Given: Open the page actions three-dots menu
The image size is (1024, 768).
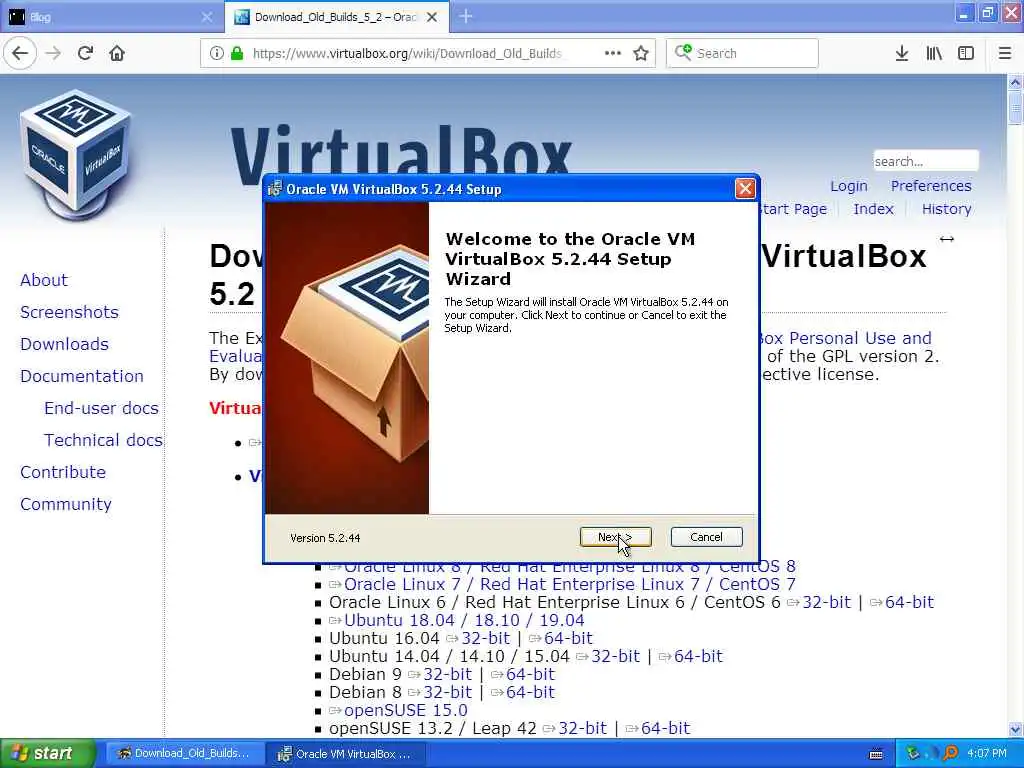Looking at the screenshot, I should (613, 53).
